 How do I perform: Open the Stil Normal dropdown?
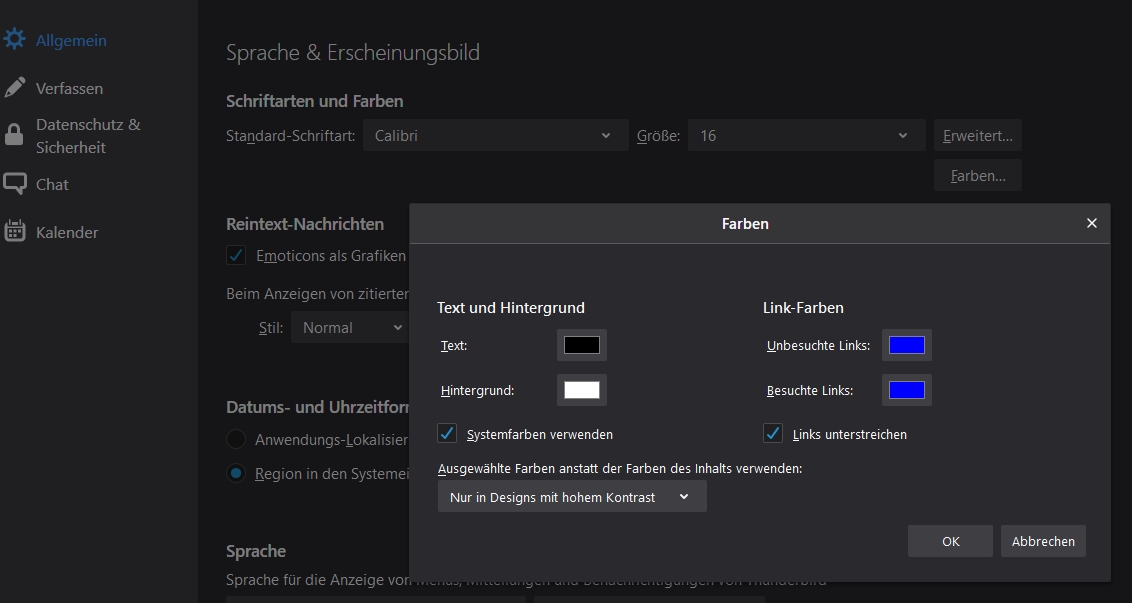pyautogui.click(x=349, y=327)
